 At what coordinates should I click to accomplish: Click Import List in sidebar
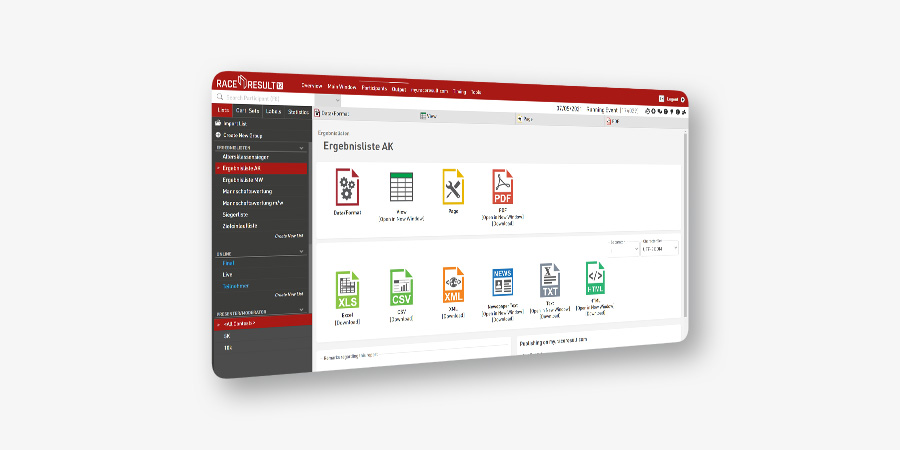coord(235,123)
